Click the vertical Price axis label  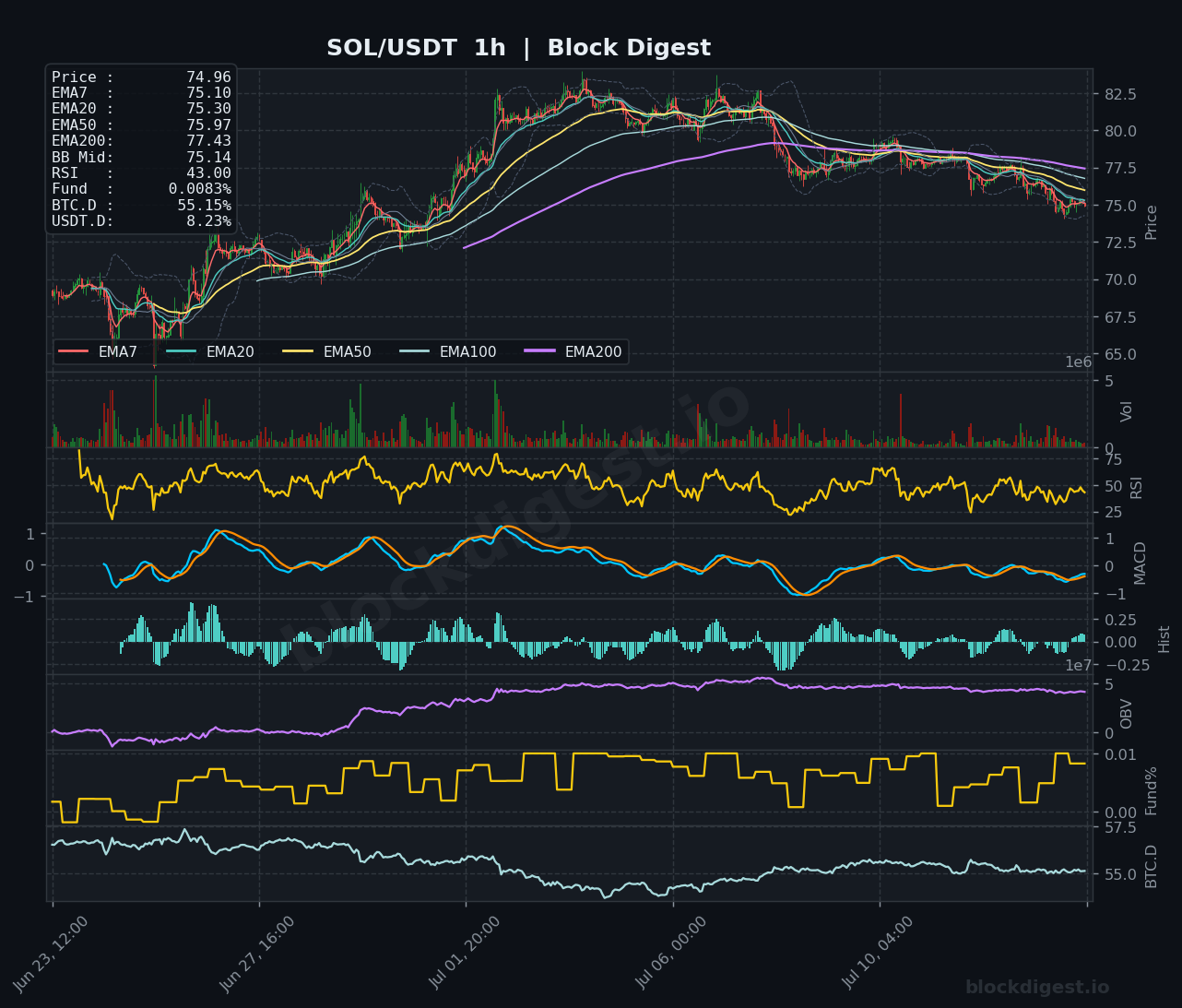coord(1151,222)
